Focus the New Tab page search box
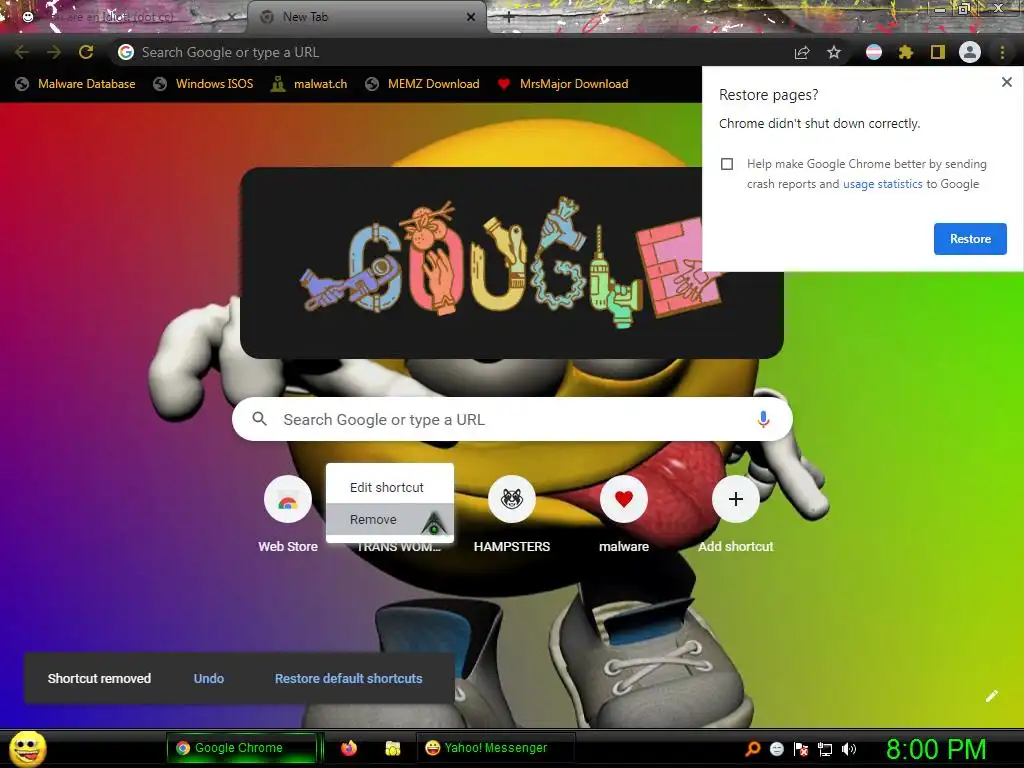The width and height of the screenshot is (1024, 768). click(512, 419)
